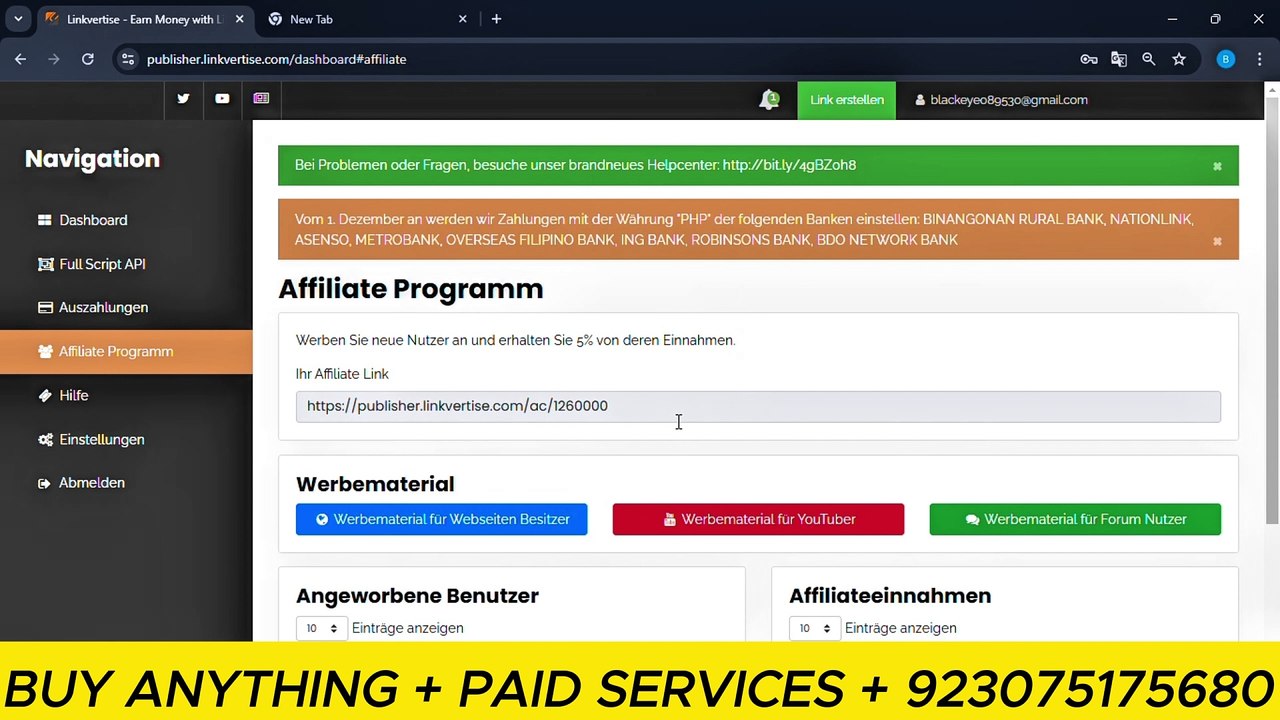The height and width of the screenshot is (720, 1280).
Task: Open the Chrome profile avatar B
Action: click(1226, 59)
